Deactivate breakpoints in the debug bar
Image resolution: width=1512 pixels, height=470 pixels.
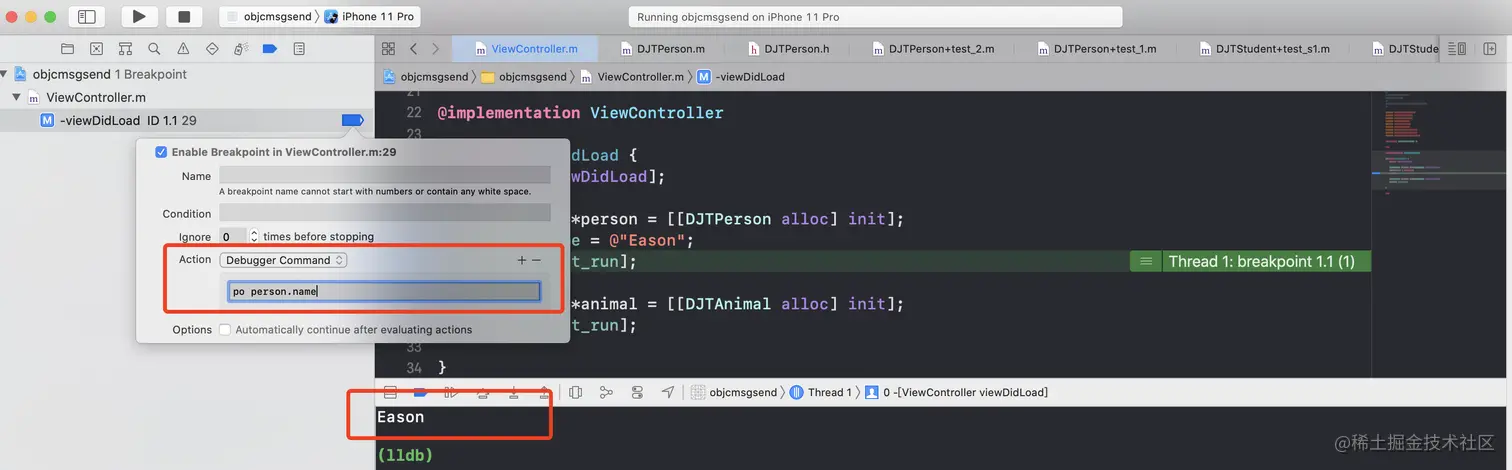coord(421,392)
